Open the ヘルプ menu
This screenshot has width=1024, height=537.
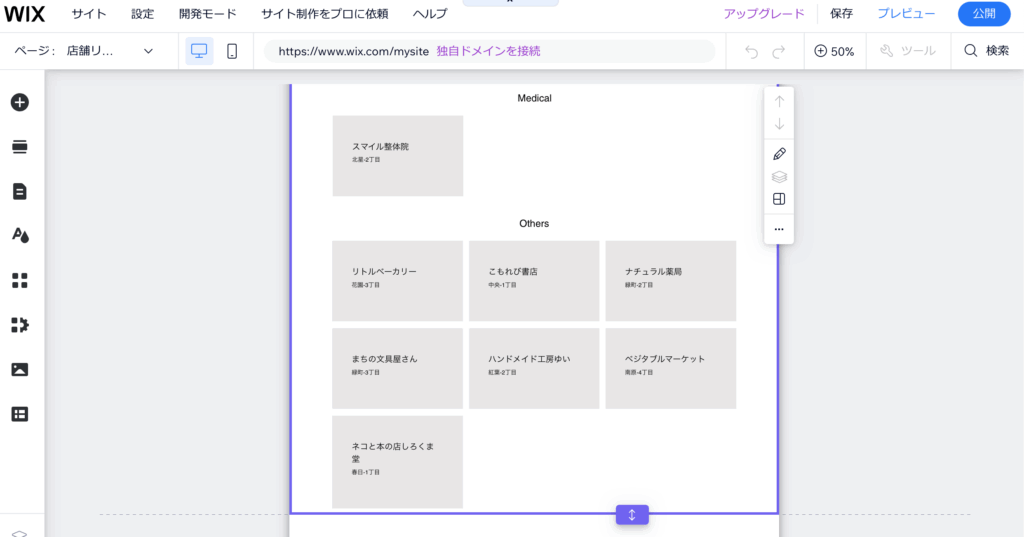[x=430, y=14]
